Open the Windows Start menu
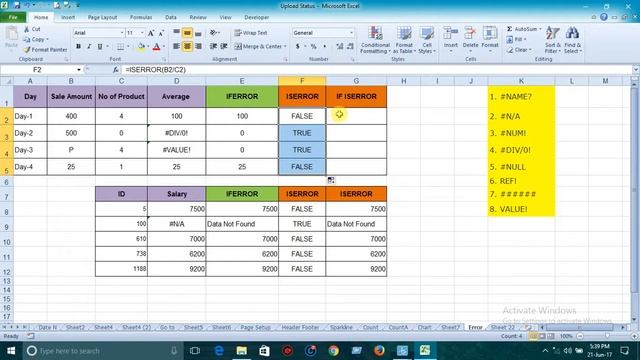Screen dimensions: 640x360 [x=11, y=351]
